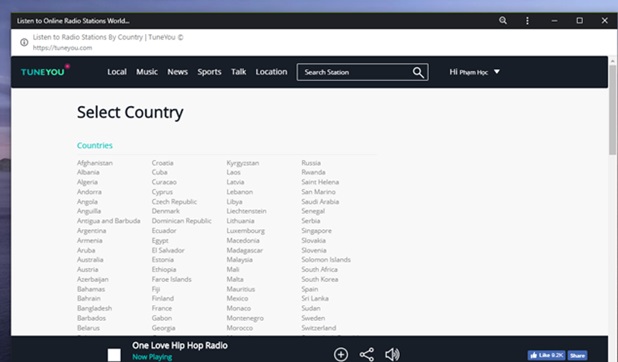Choose Luxembourg country link
This screenshot has height=362, width=618.
pos(246,231)
